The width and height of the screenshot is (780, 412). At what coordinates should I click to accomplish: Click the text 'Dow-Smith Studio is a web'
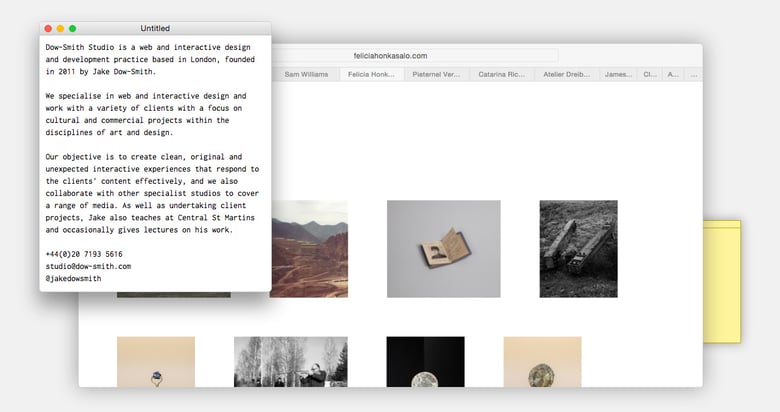pos(97,47)
